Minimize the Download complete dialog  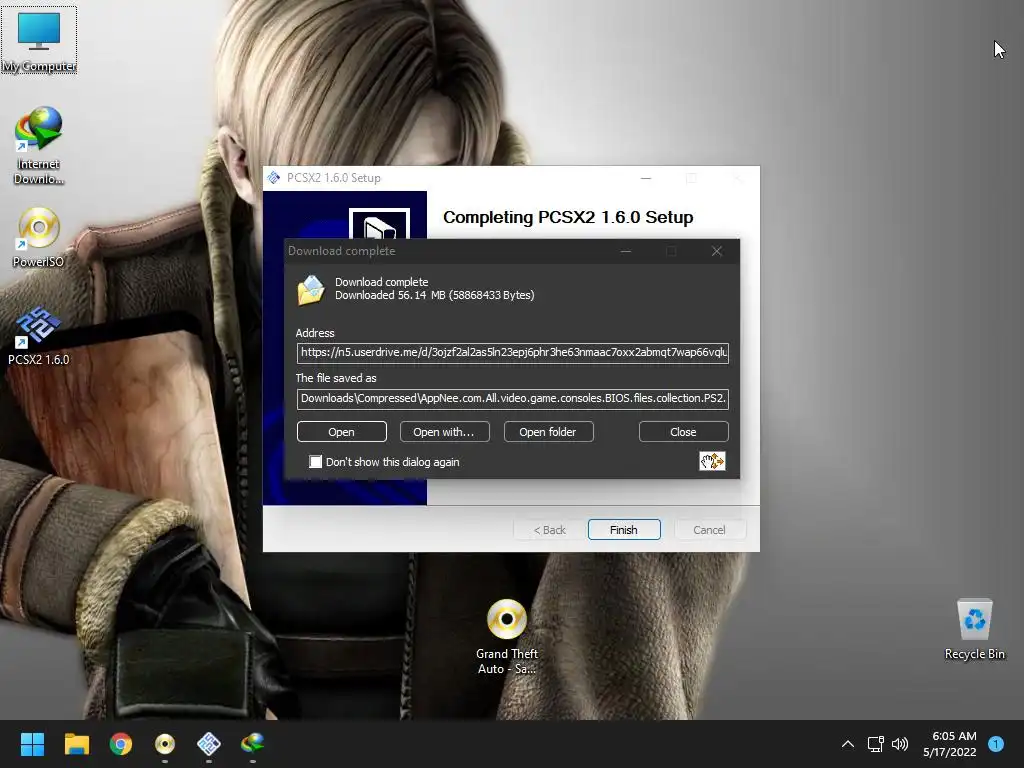[x=626, y=251]
